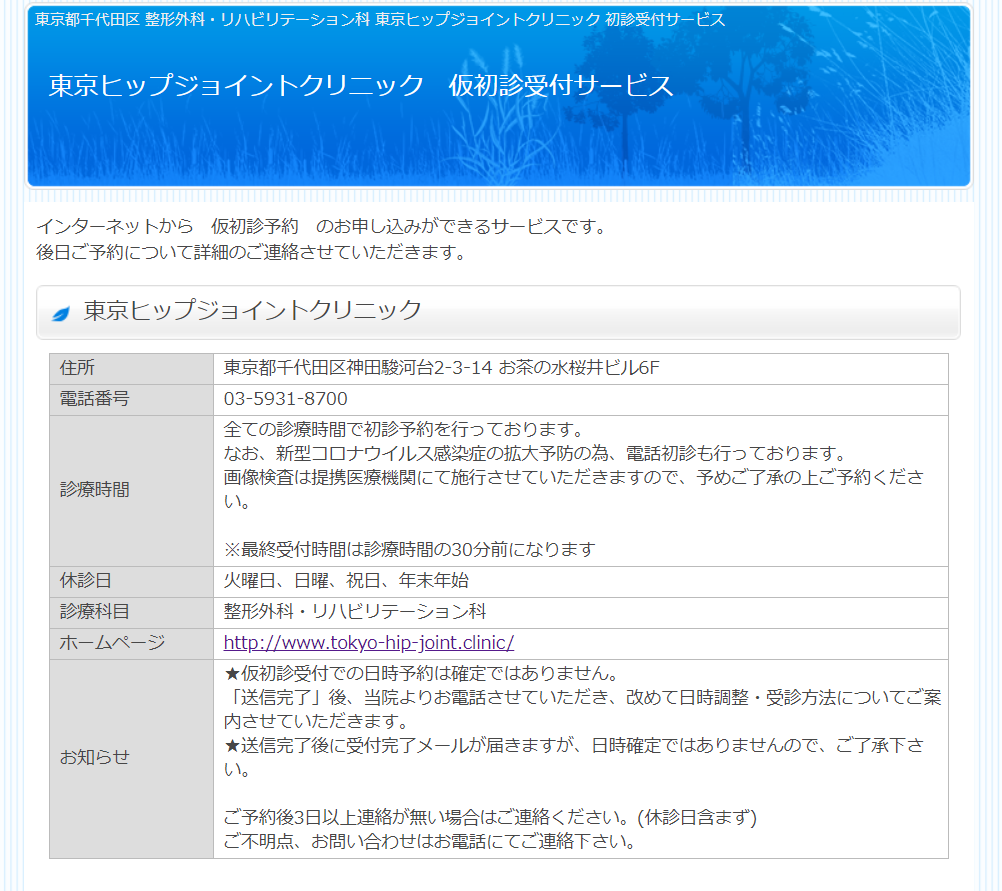Click department text 整形外科・リハビリテーション科
This screenshot has width=1002, height=891.
[x=355, y=612]
